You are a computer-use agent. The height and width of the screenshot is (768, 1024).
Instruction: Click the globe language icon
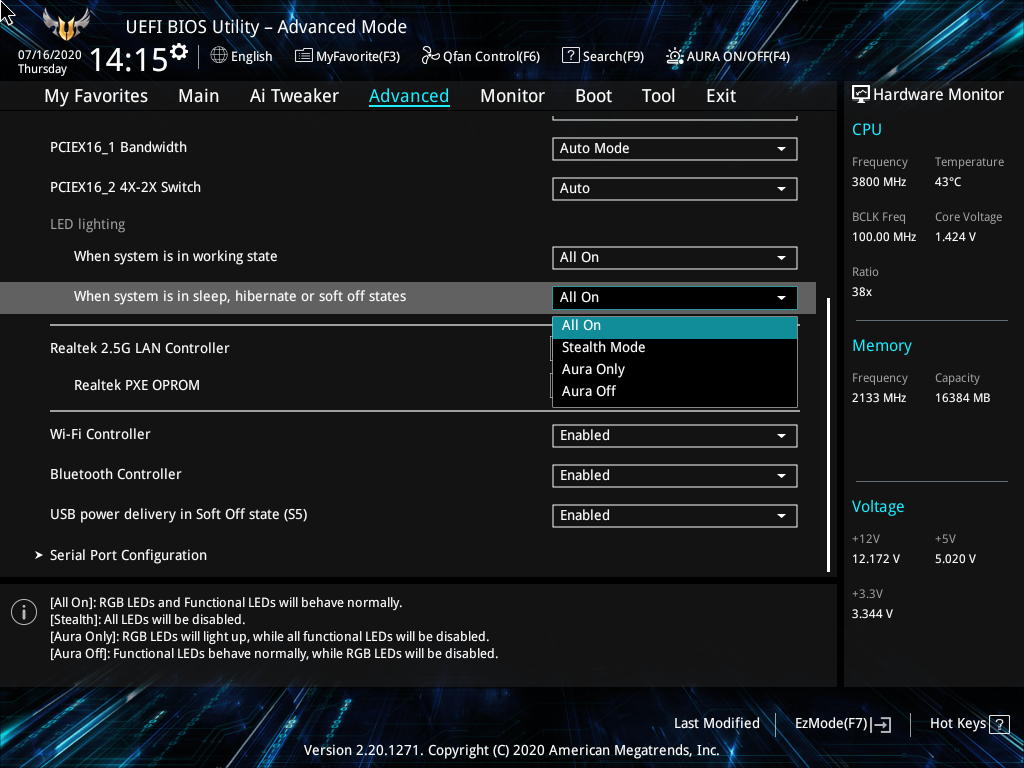(219, 56)
